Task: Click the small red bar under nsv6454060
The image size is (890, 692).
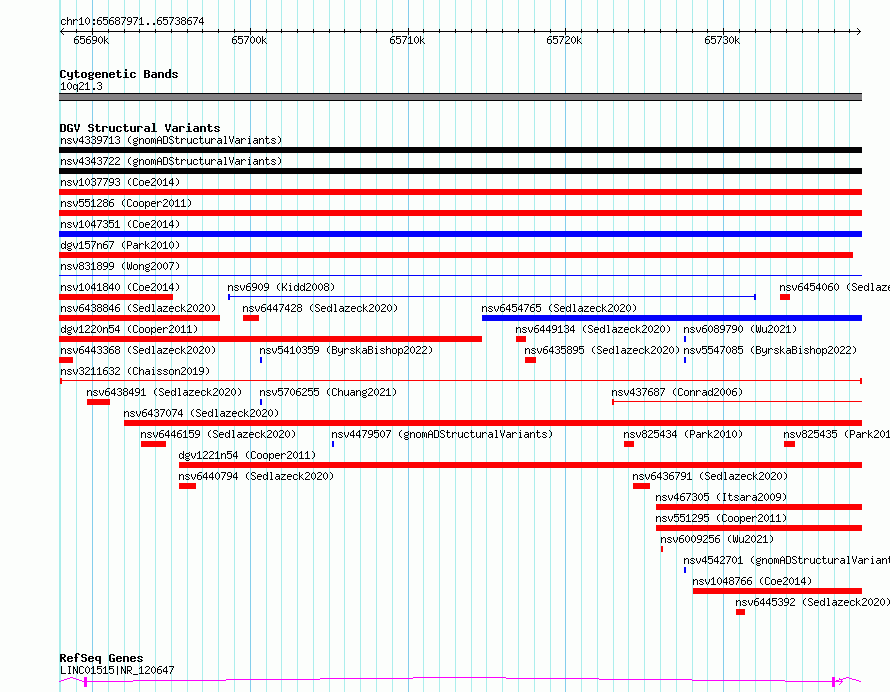Action: (x=785, y=297)
